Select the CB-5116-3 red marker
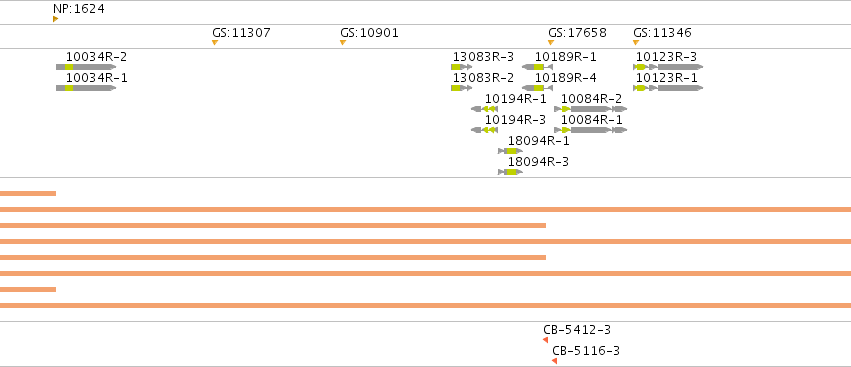The height and width of the screenshot is (367, 851). 555,361
